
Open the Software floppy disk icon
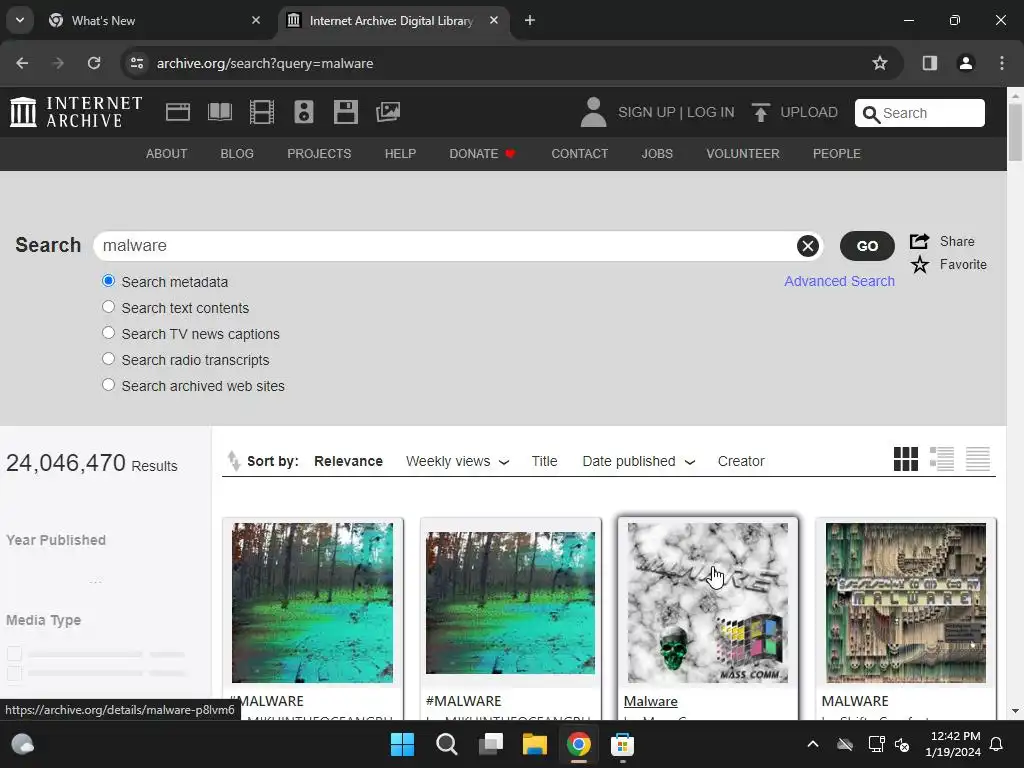coord(345,112)
